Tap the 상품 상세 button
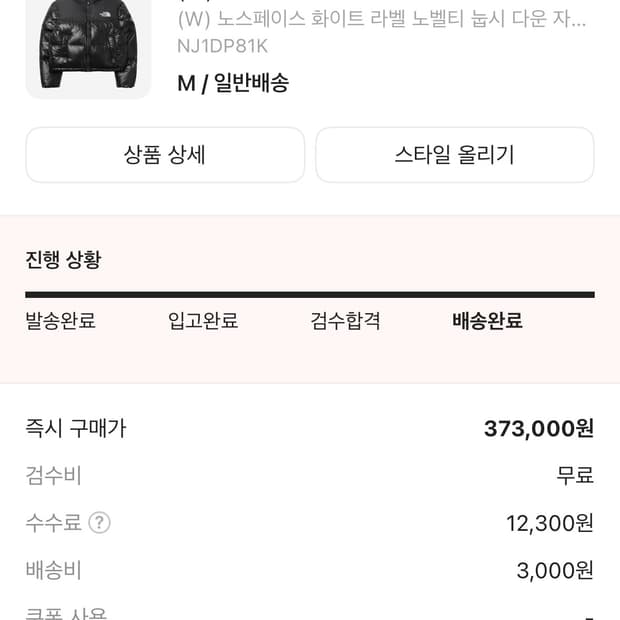Screen dimensions: 620x620 (x=165, y=155)
